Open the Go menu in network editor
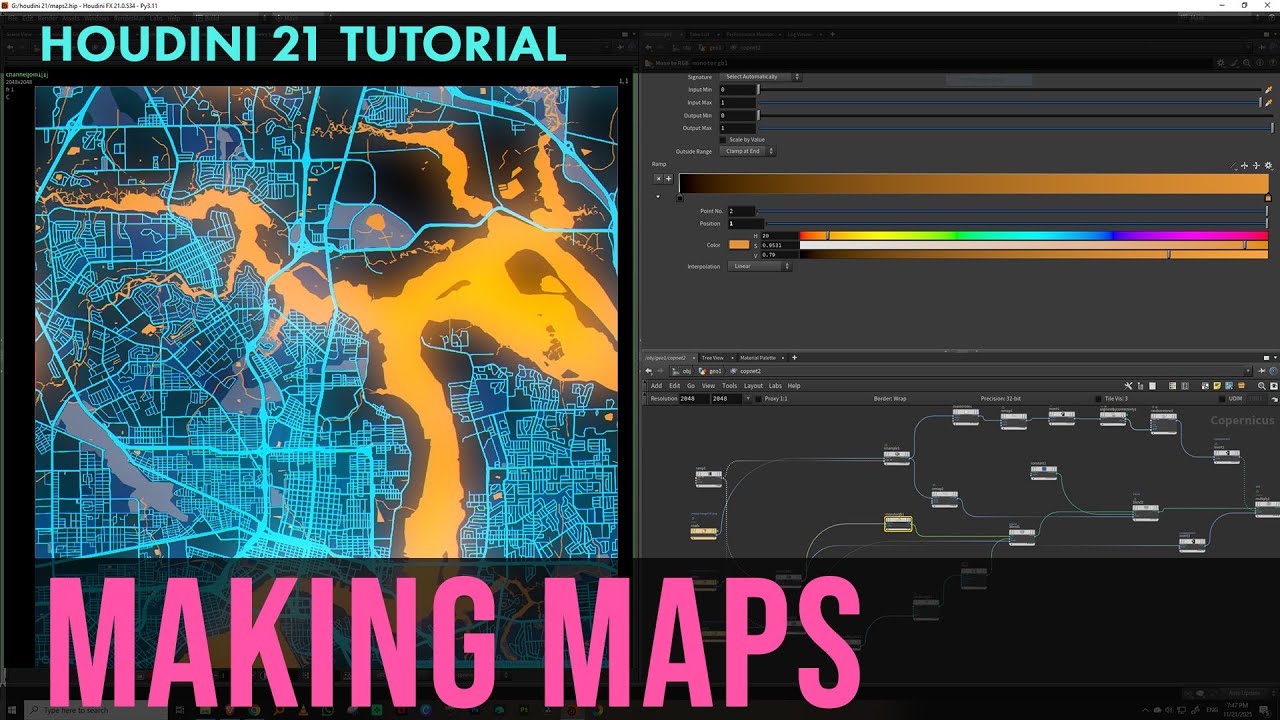 click(x=690, y=386)
